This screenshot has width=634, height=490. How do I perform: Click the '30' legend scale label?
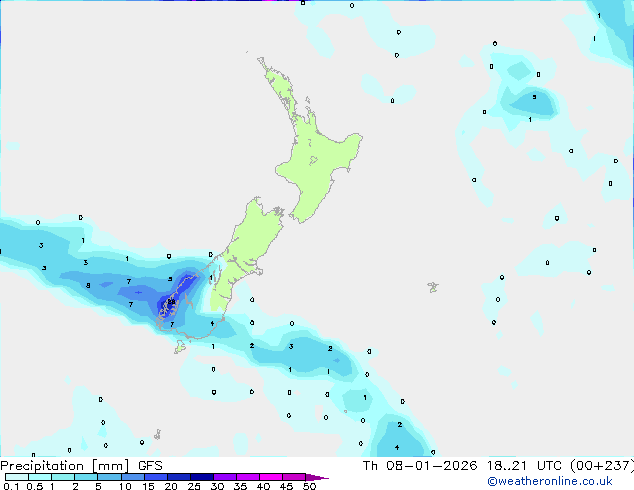coord(217,486)
